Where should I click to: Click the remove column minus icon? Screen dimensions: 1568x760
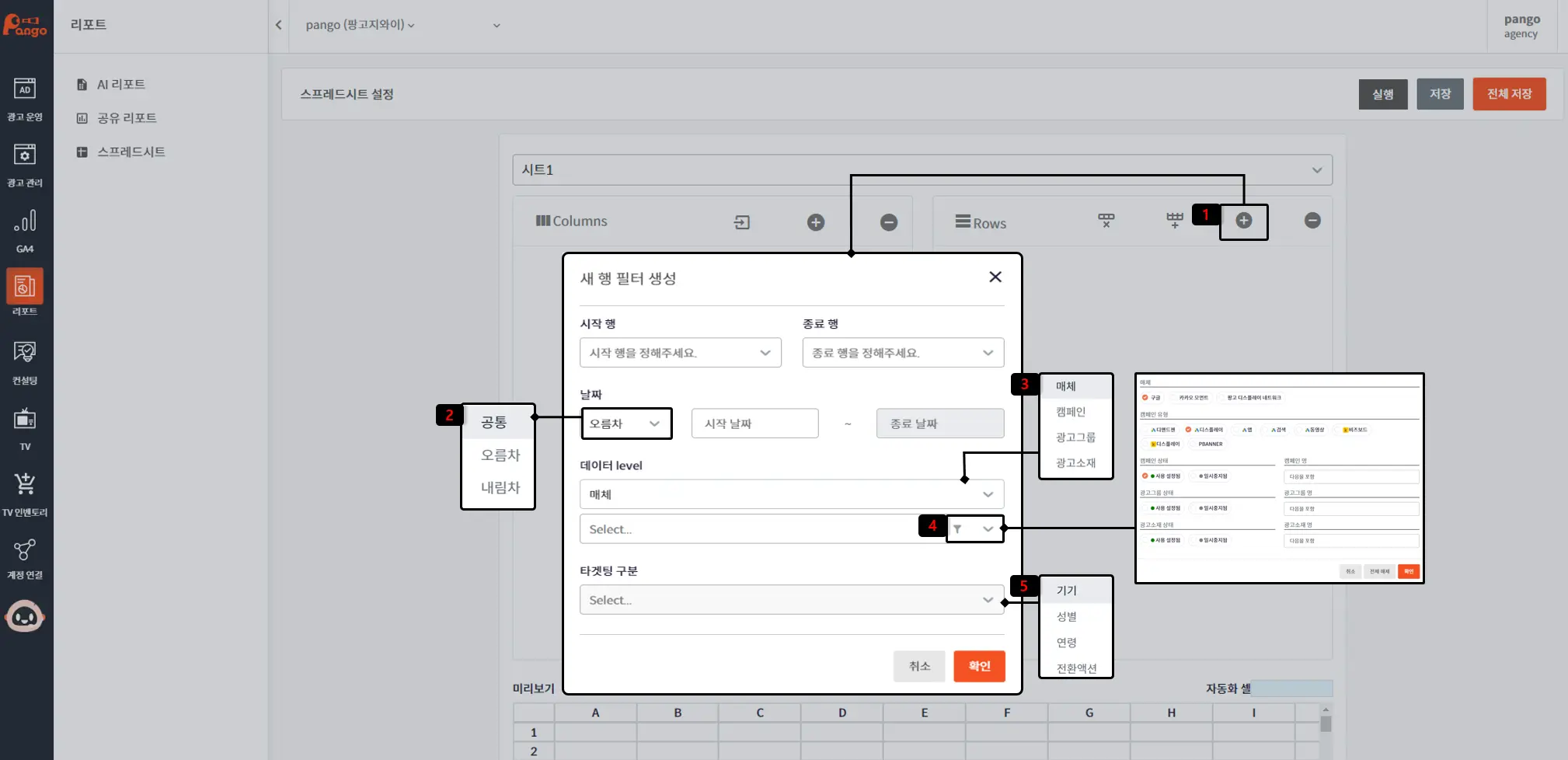[889, 223]
